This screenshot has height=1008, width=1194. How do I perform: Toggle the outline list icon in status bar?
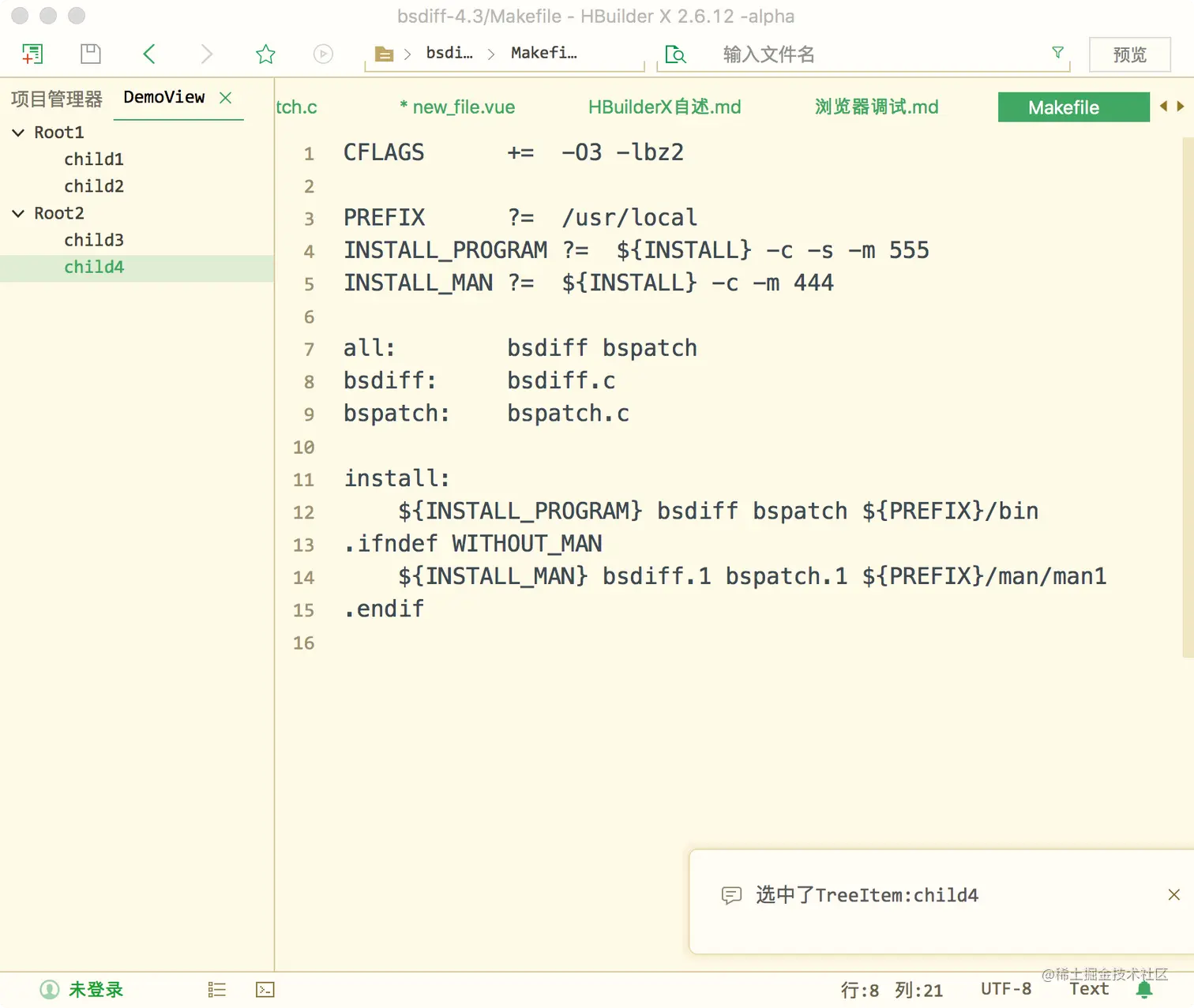tap(217, 989)
